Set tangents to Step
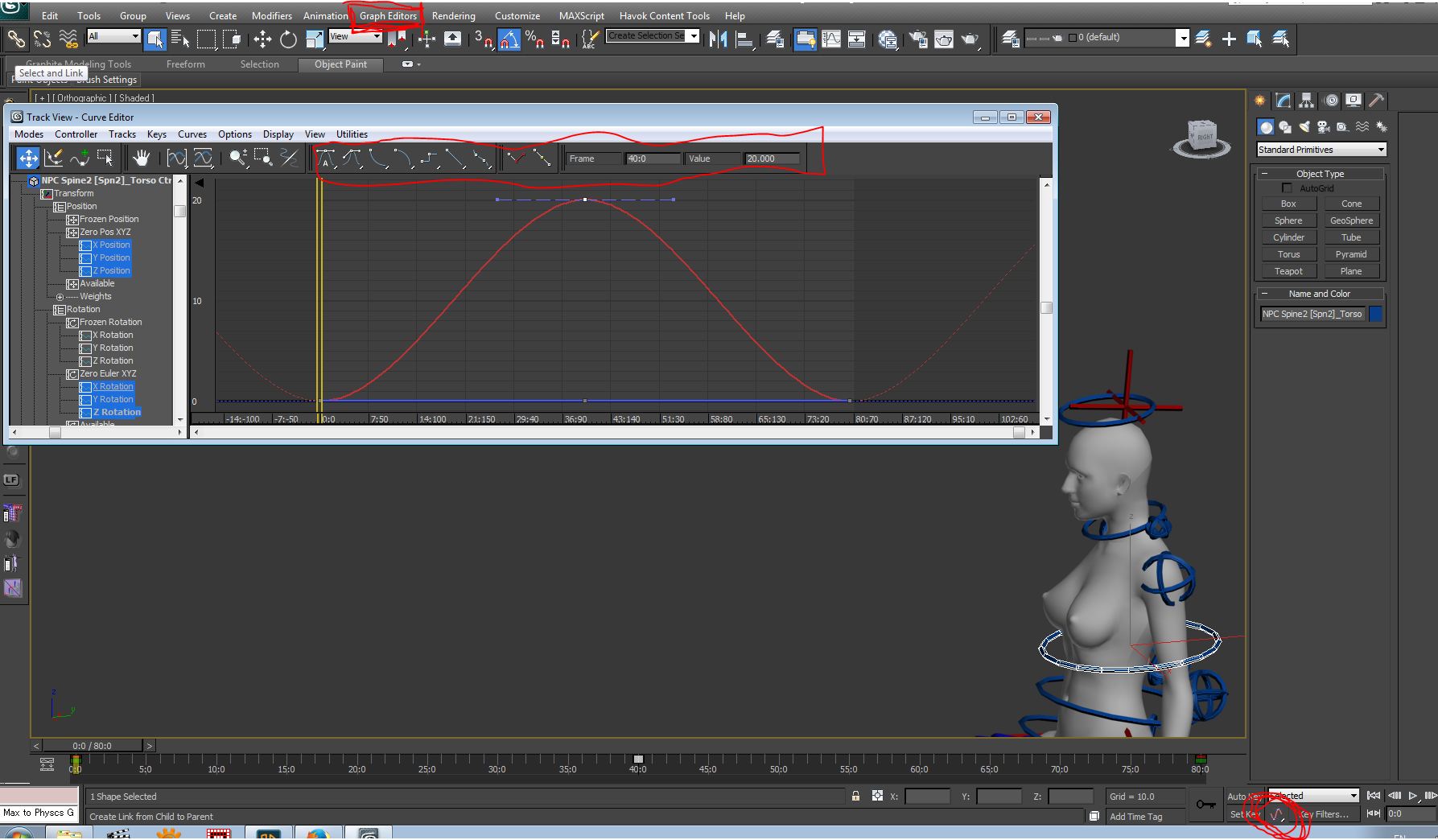 (428, 159)
